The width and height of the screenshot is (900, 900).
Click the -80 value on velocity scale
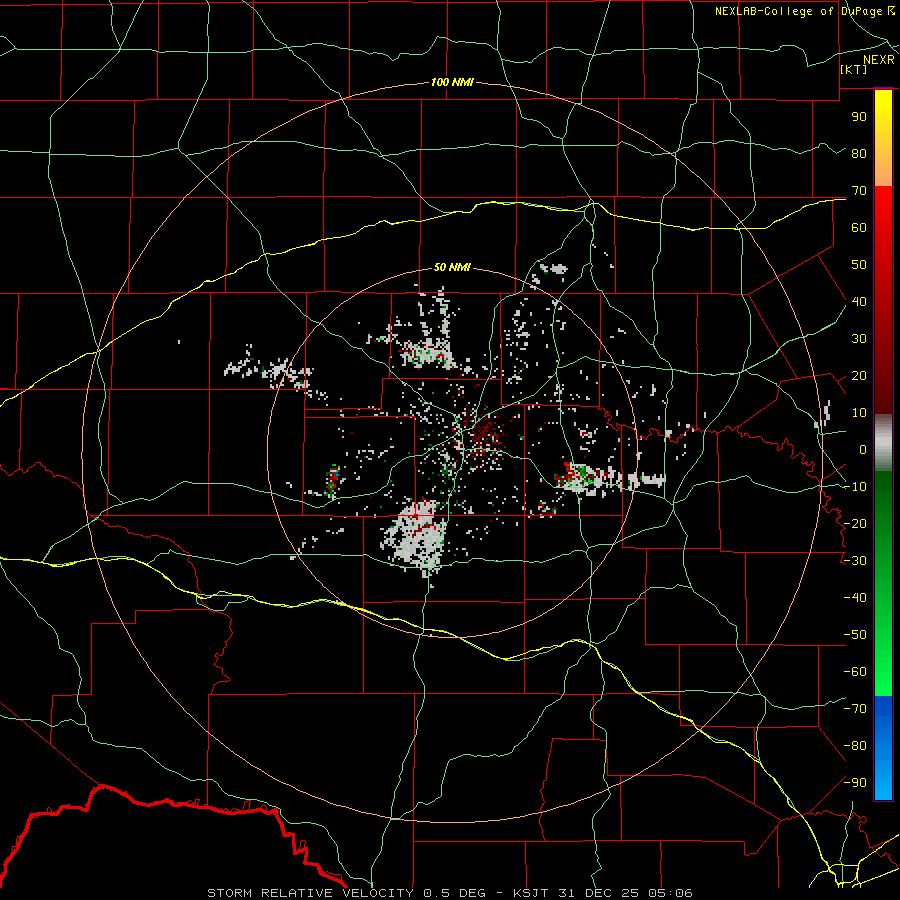(855, 746)
